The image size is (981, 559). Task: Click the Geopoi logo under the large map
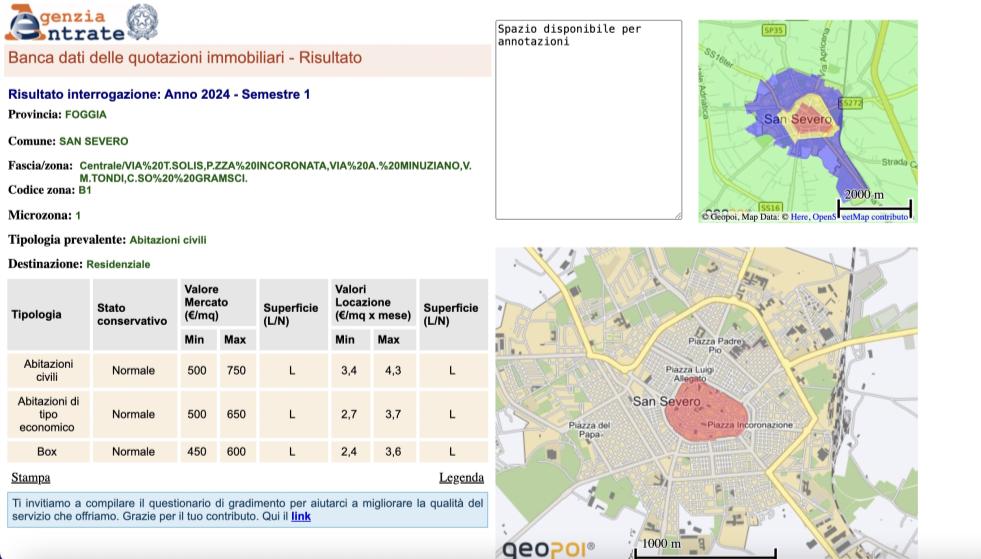[548, 547]
